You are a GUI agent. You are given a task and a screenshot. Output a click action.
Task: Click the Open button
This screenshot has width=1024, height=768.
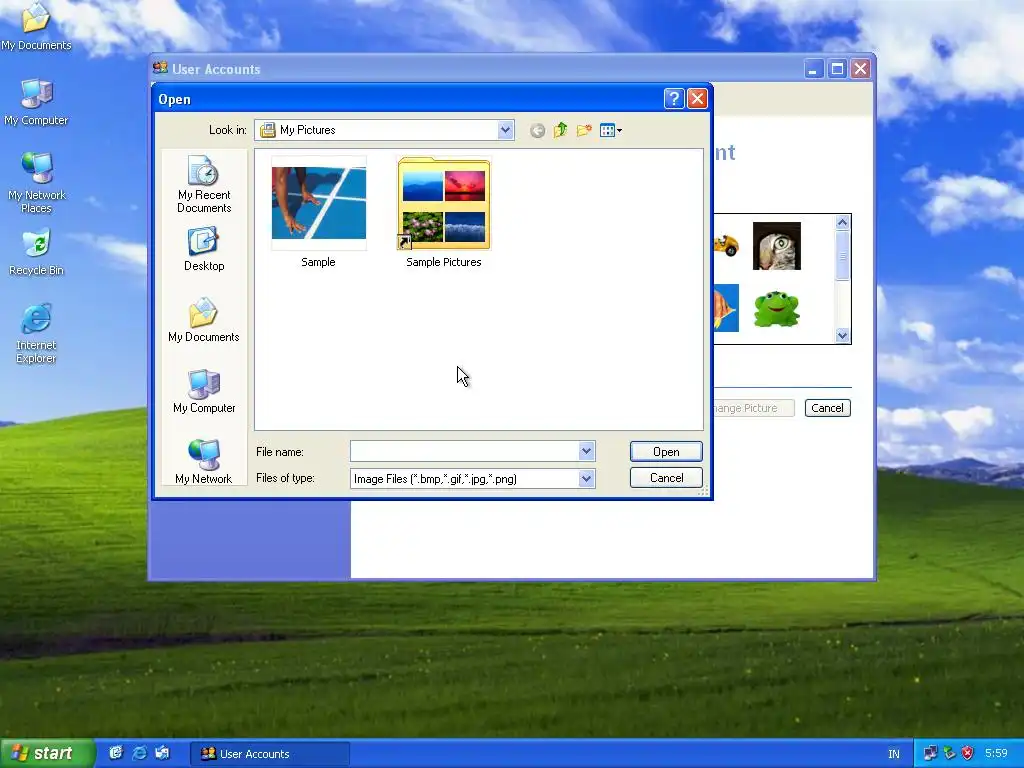tap(666, 452)
